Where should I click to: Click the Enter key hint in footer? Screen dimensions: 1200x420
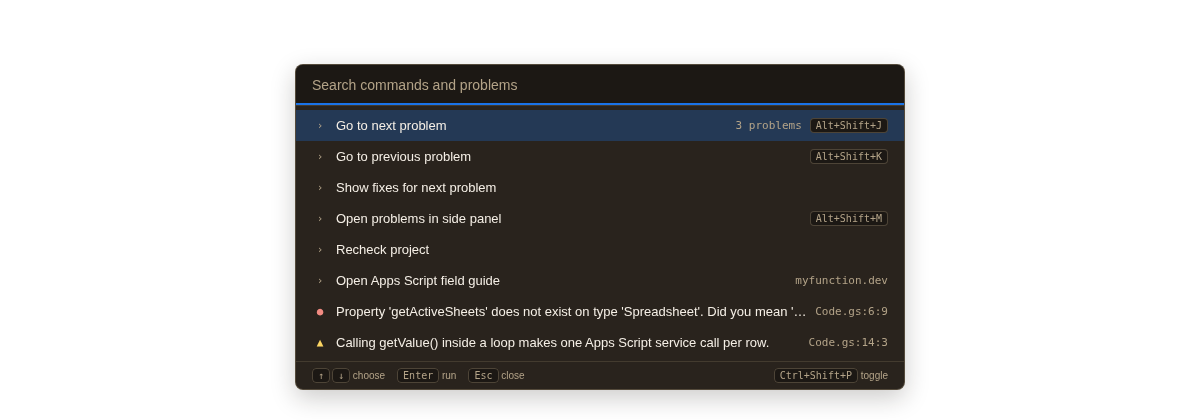[418, 376]
